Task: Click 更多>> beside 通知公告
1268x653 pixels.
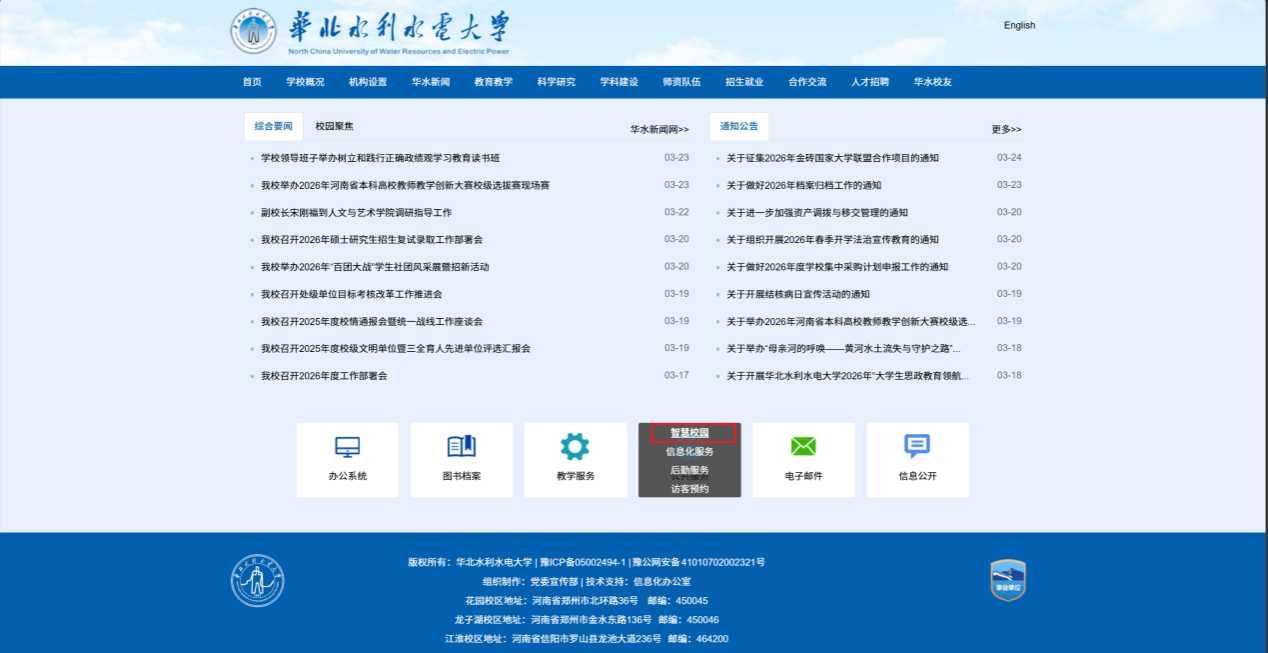Action: [1006, 130]
